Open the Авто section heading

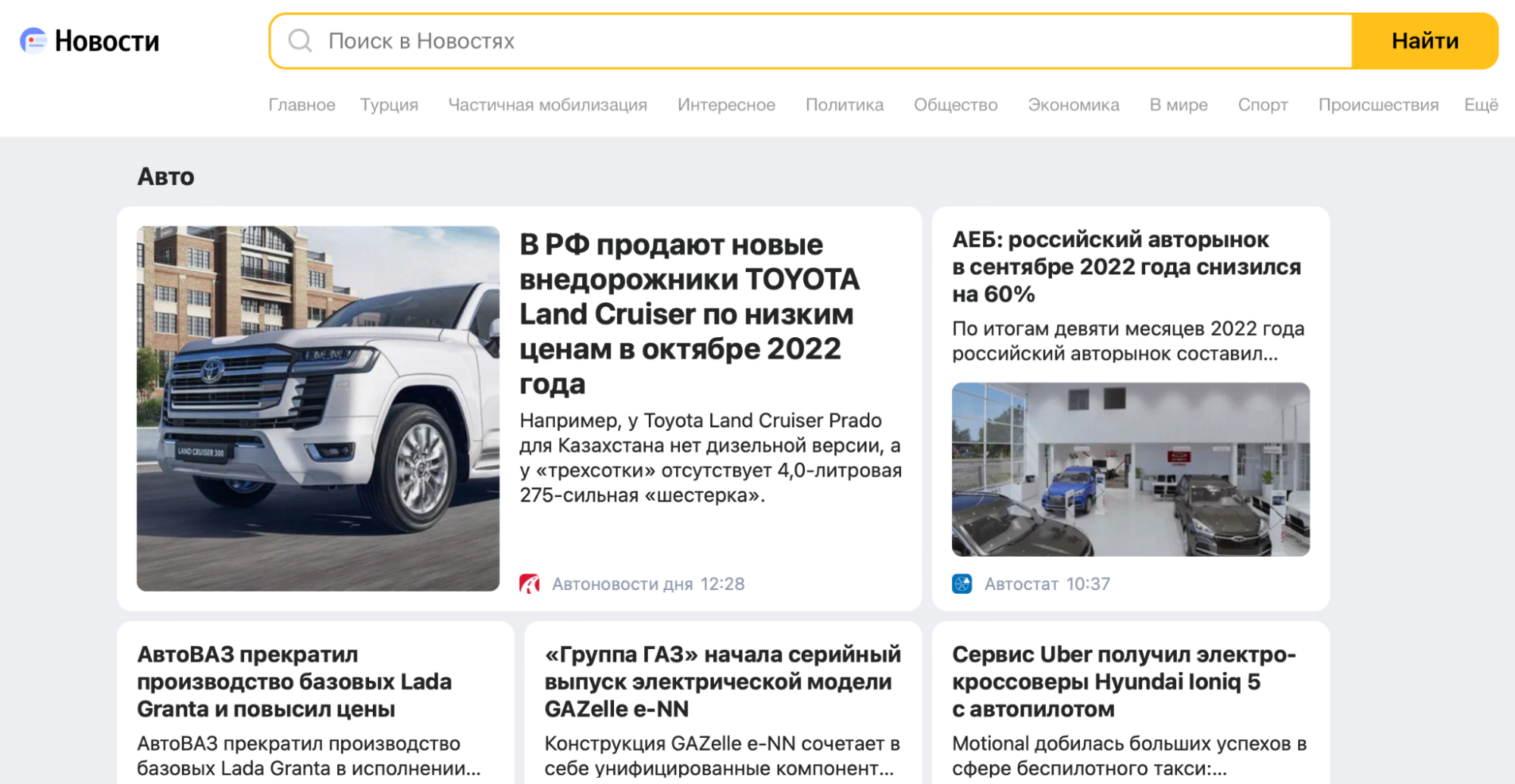pos(166,176)
